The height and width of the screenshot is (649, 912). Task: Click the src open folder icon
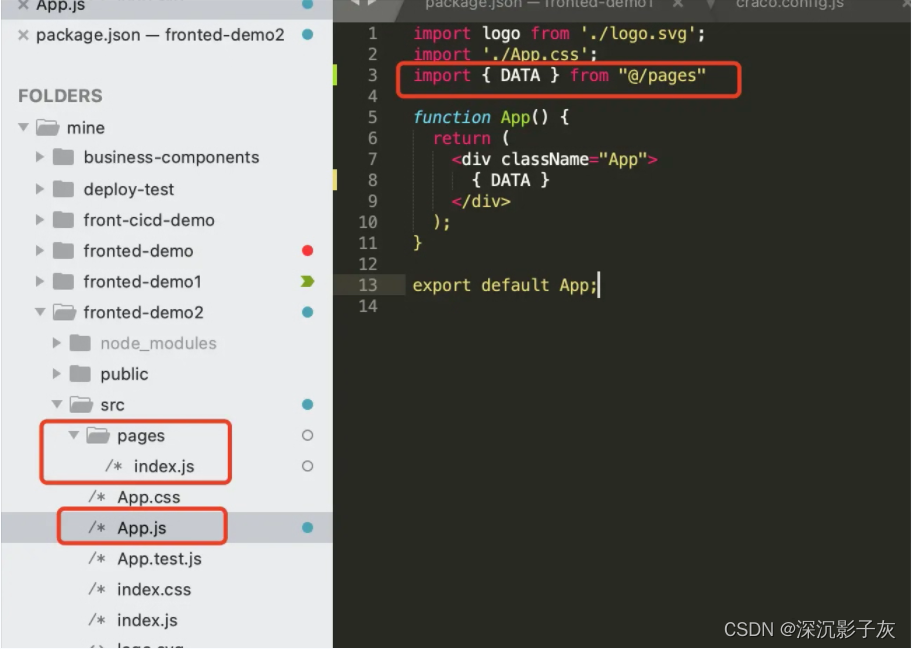pos(81,404)
